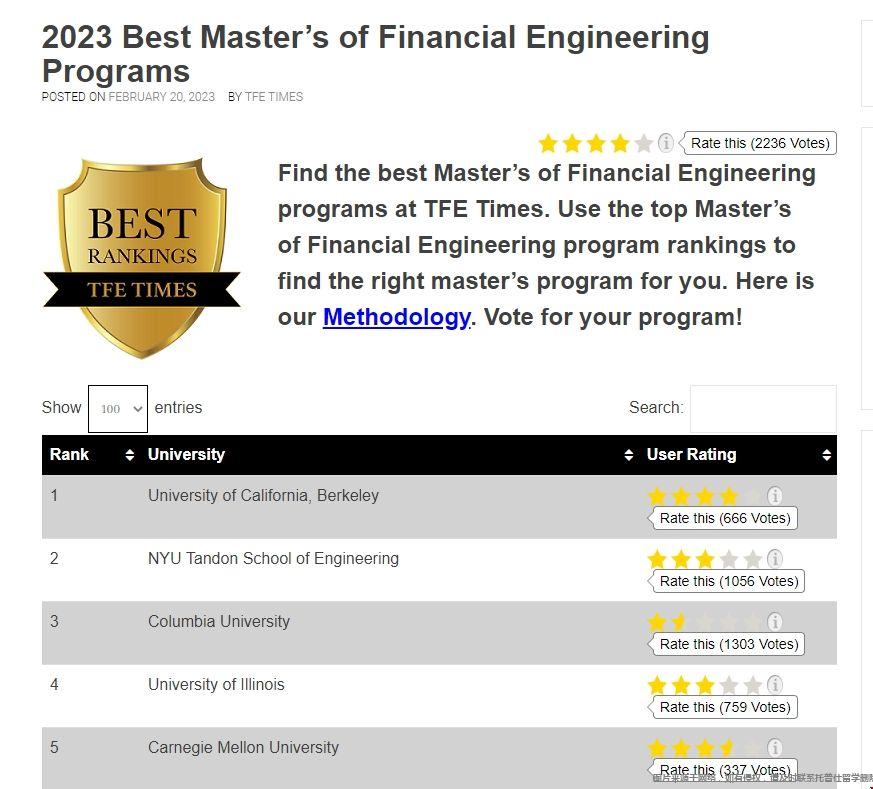Rate Columbia University three stars
873x789 pixels.
pos(704,621)
